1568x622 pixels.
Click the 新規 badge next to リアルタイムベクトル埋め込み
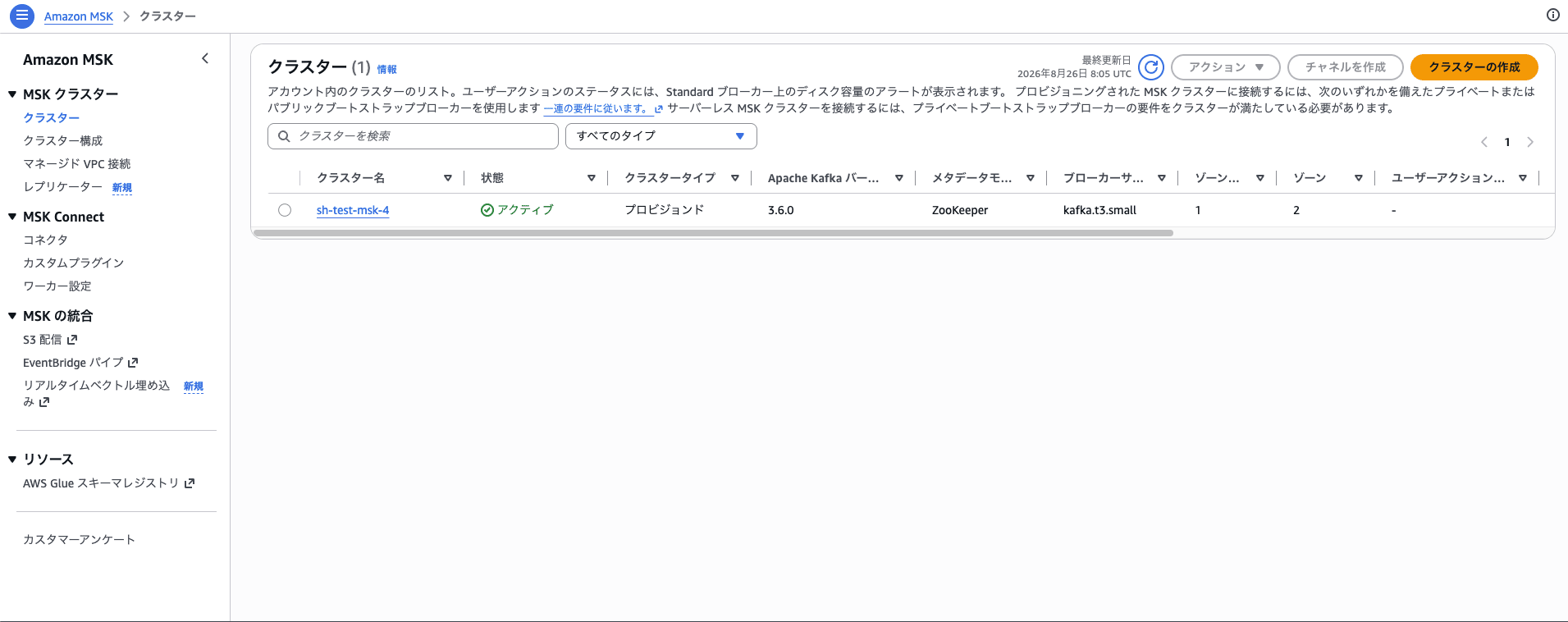click(x=194, y=386)
